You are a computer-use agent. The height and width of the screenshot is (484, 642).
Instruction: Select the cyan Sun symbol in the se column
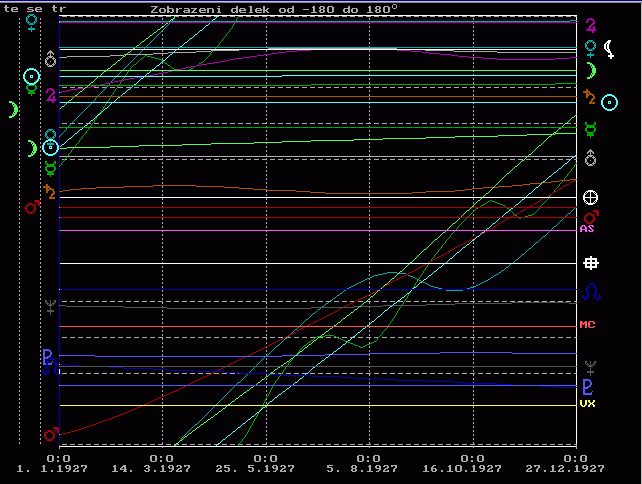tap(32, 77)
